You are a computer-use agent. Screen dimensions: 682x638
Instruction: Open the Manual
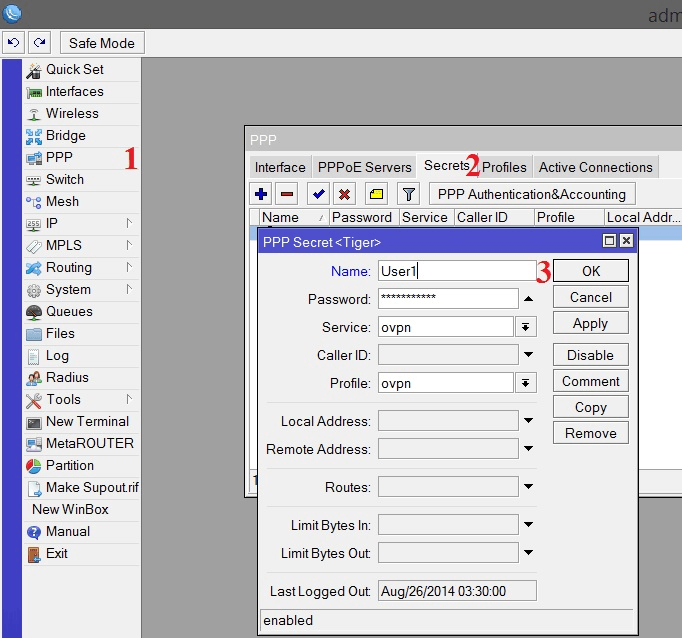point(82,531)
